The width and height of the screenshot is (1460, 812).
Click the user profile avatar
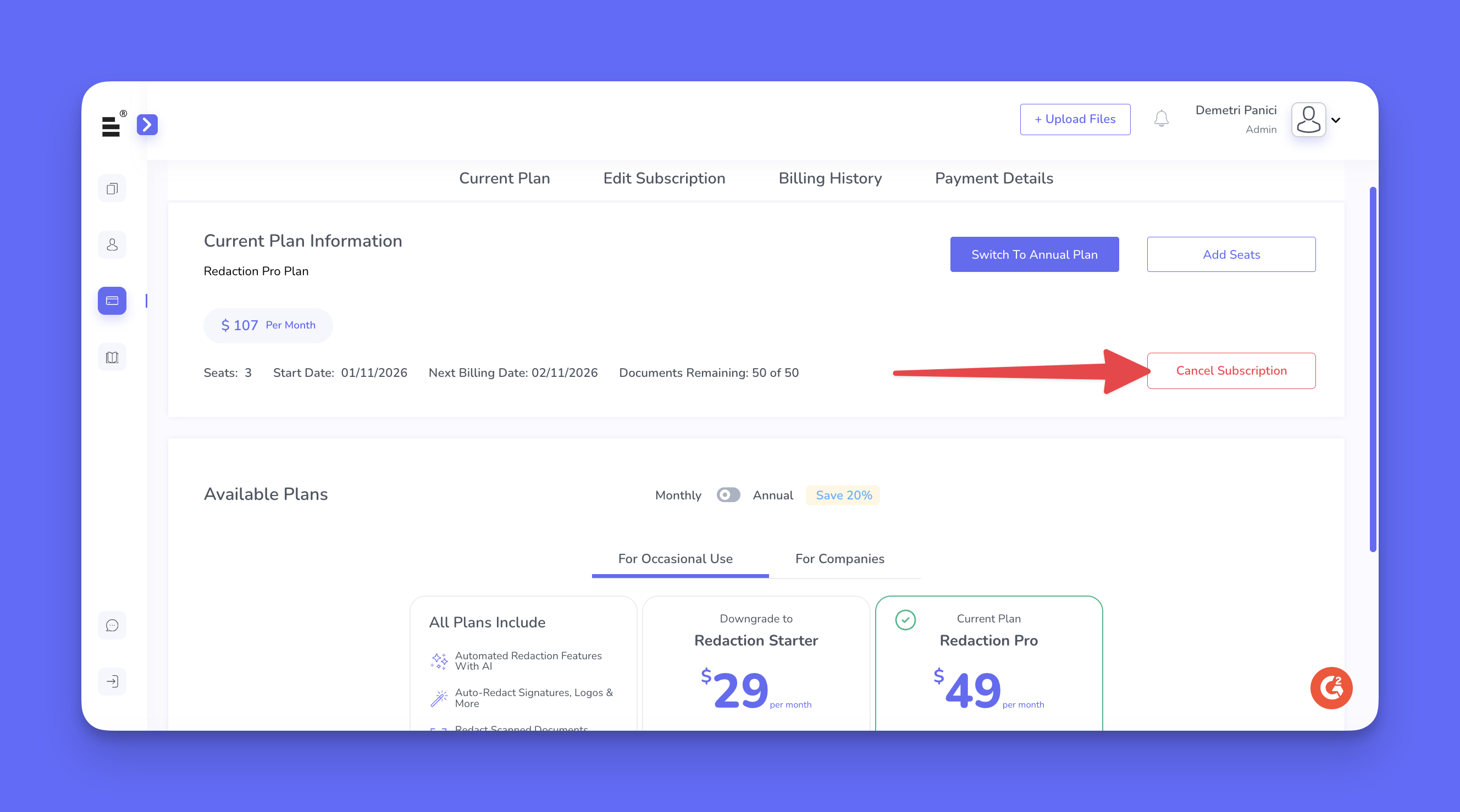pyautogui.click(x=1308, y=120)
